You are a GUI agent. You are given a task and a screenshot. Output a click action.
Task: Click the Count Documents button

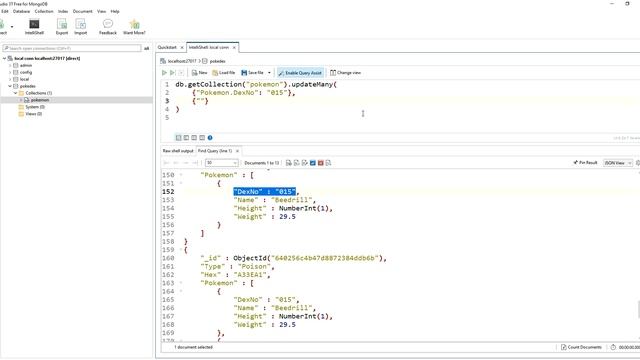tap(581, 347)
